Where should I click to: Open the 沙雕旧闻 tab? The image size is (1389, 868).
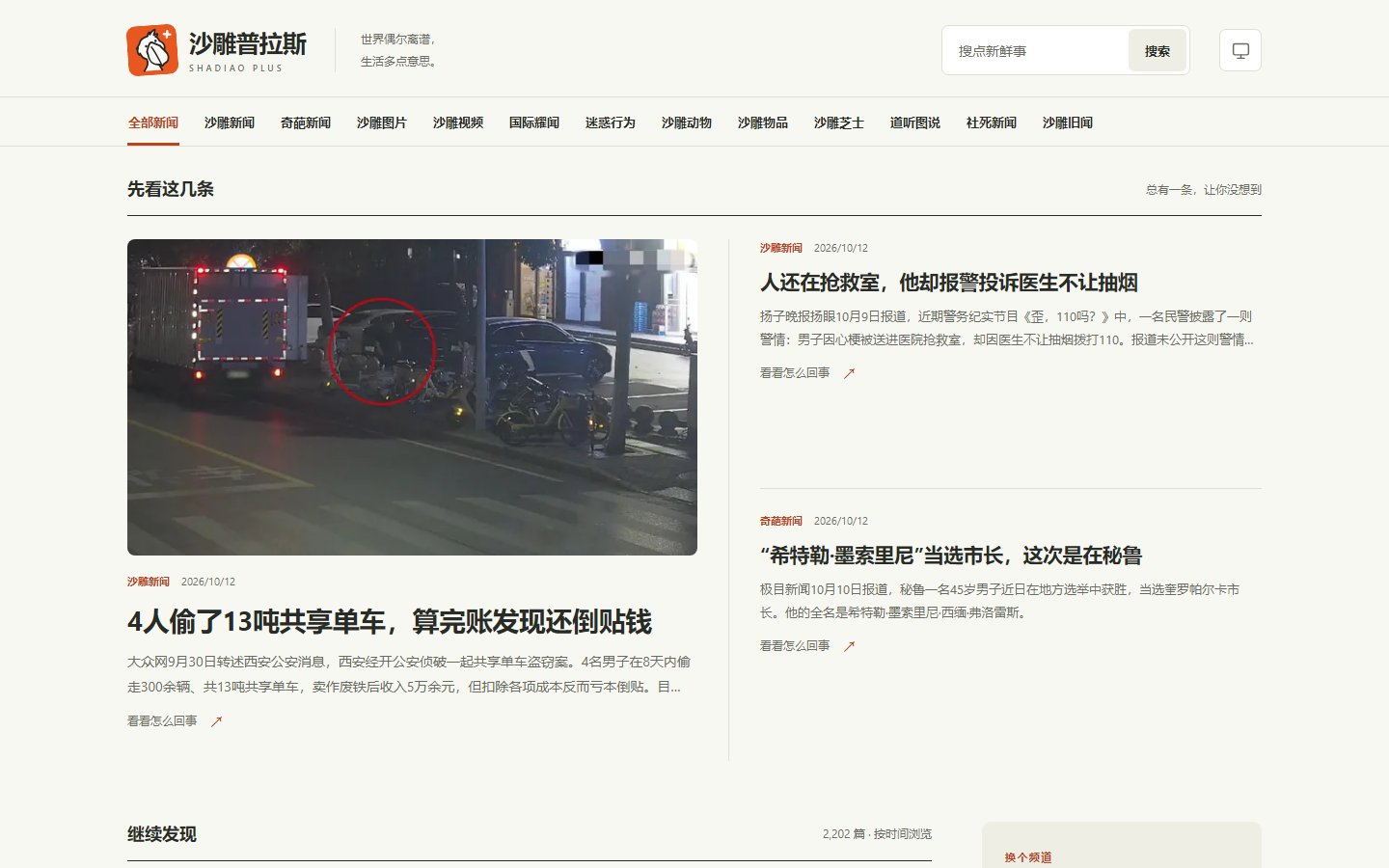(x=1068, y=122)
